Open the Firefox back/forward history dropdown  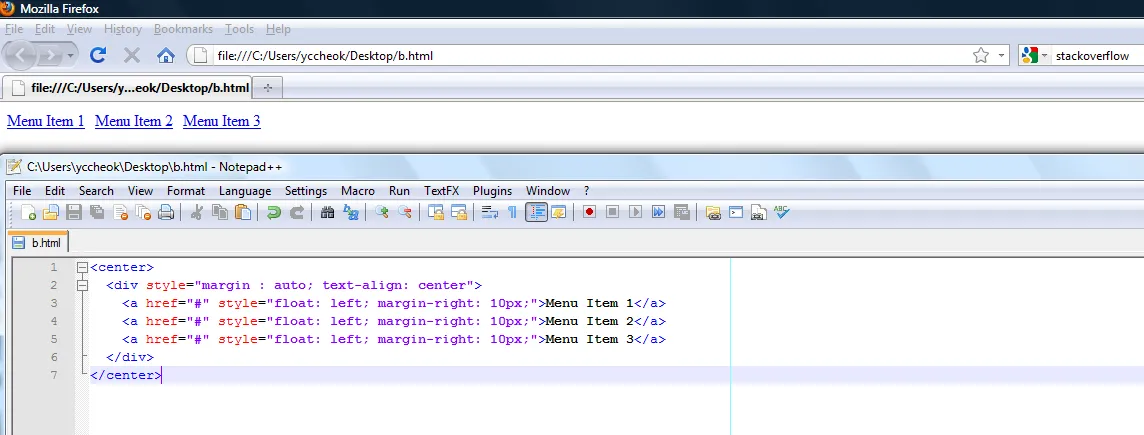71,55
